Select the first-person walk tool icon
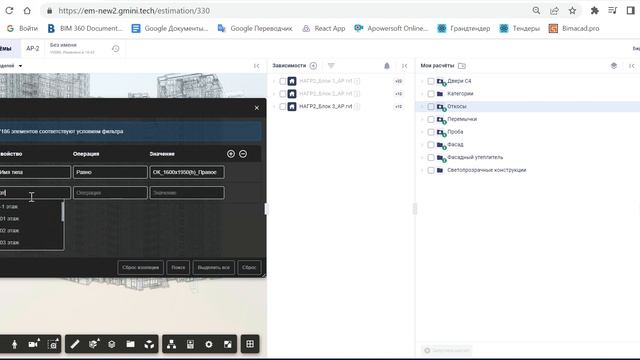The height and width of the screenshot is (360, 640). coord(14,344)
